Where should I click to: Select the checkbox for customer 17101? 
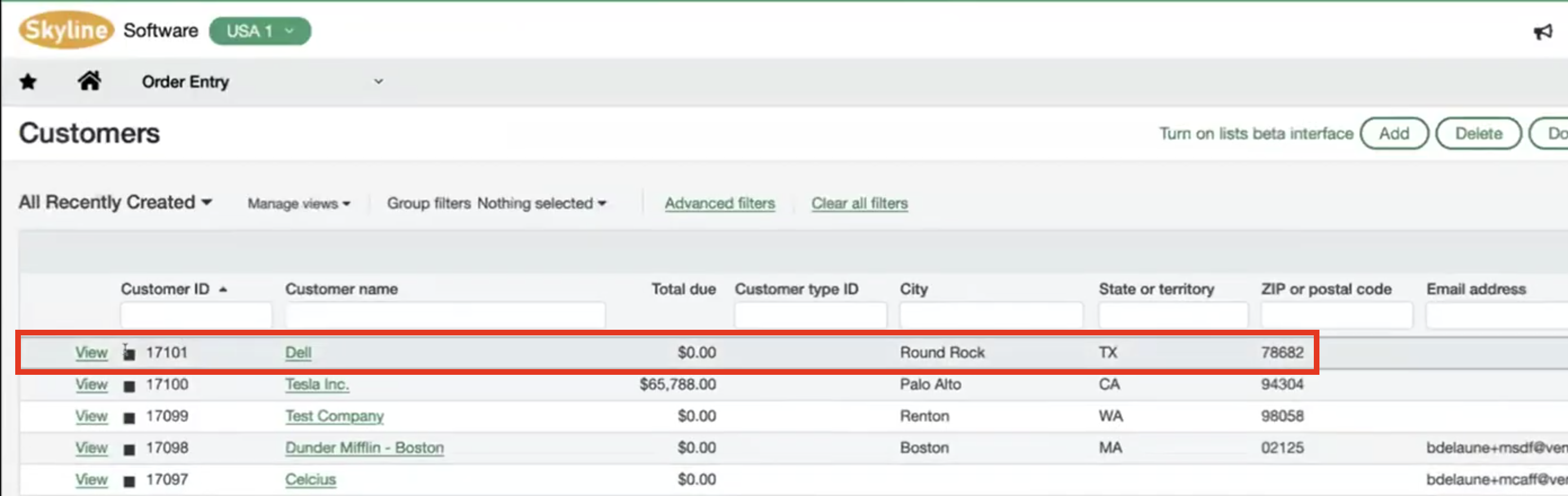129,353
